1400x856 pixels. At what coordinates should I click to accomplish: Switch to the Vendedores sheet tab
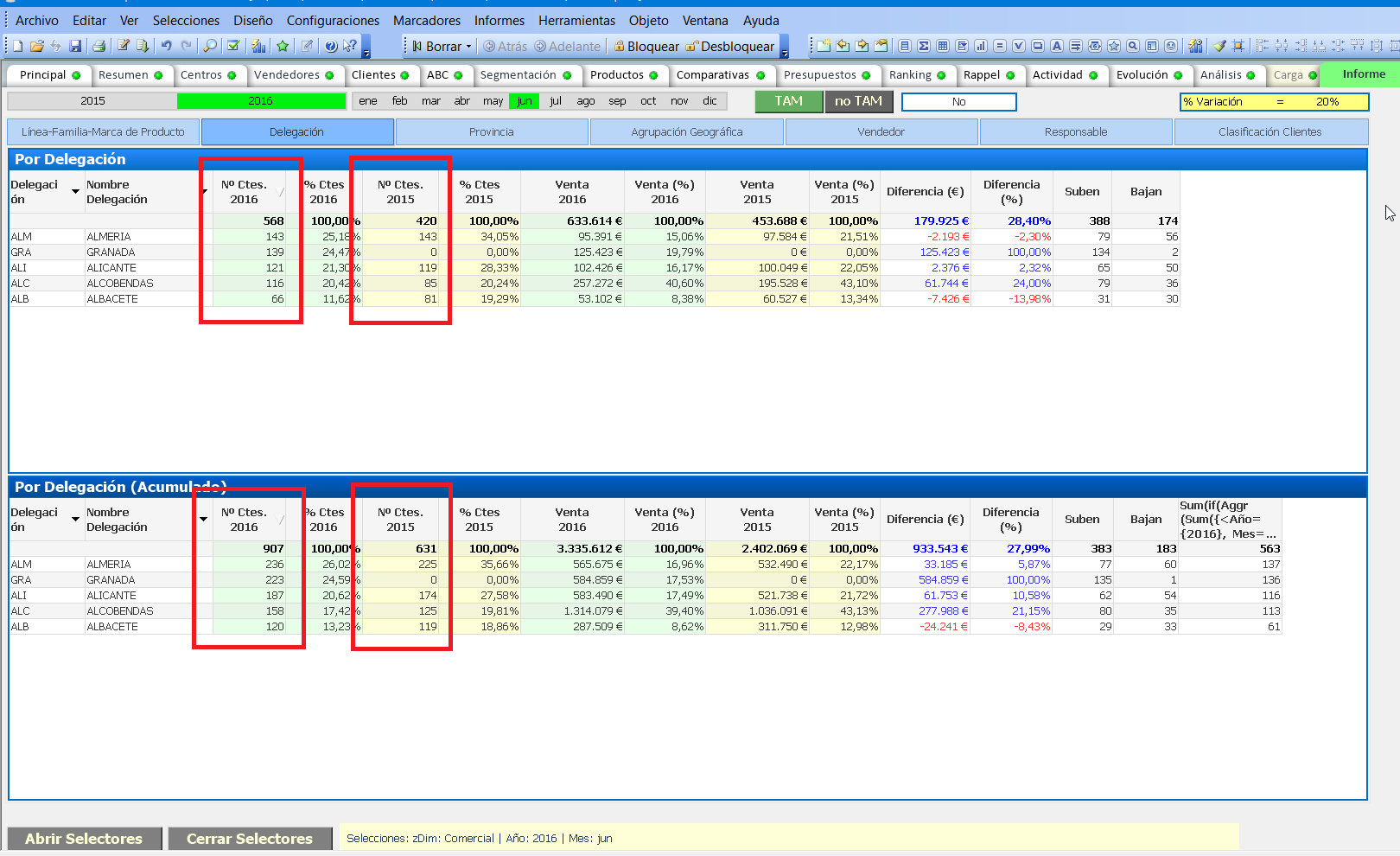click(294, 75)
